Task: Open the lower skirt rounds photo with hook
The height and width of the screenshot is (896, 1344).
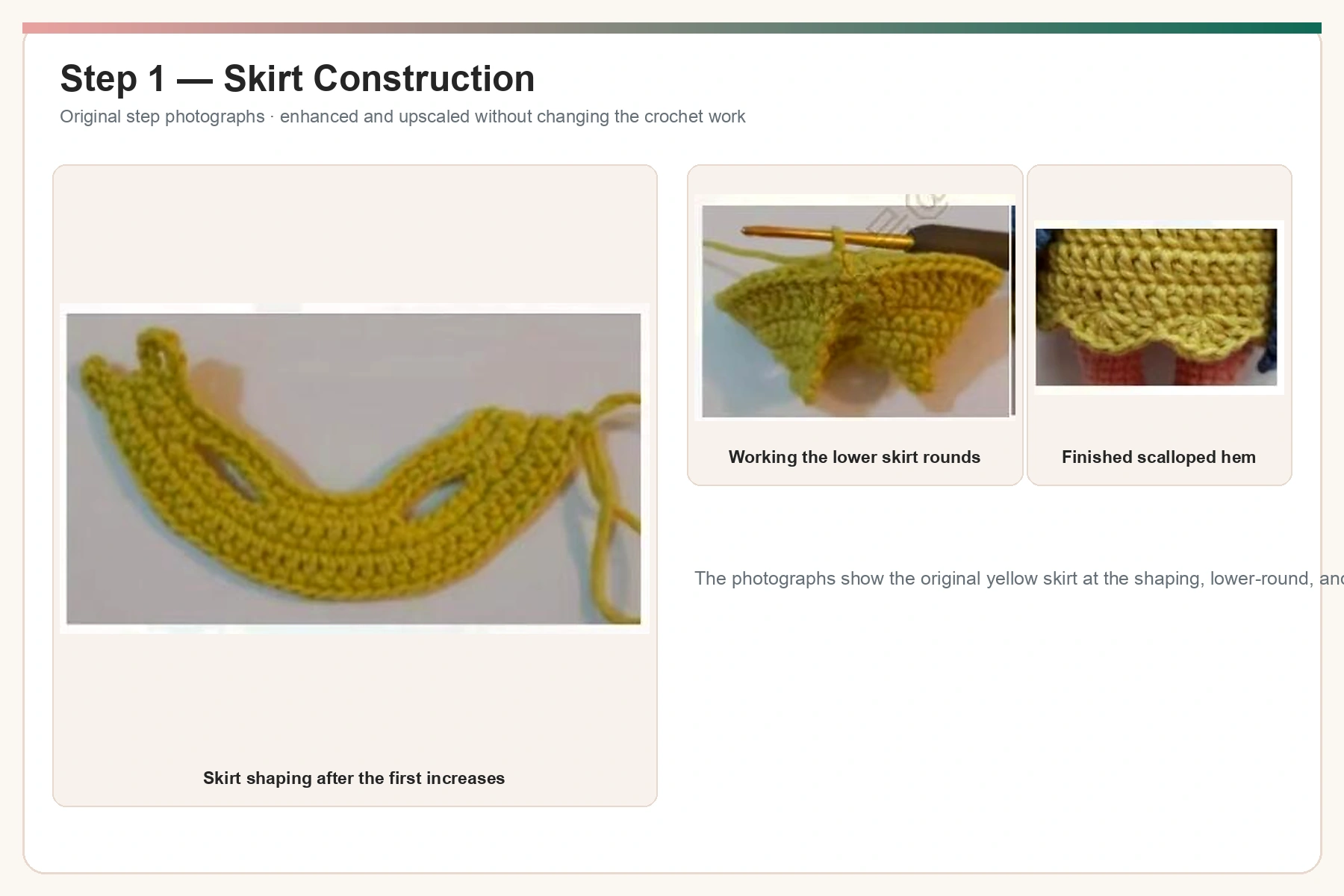Action: coord(855,308)
